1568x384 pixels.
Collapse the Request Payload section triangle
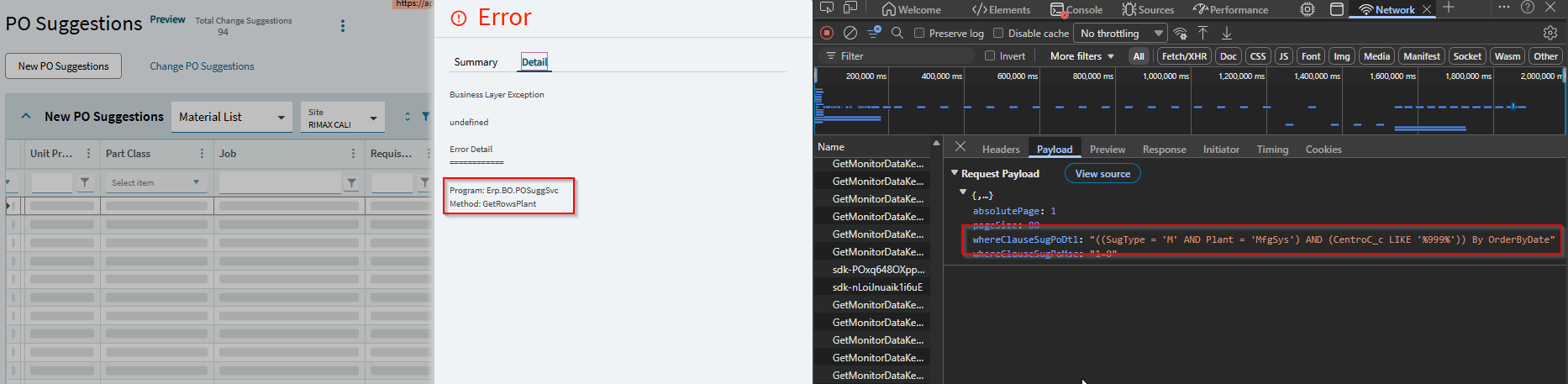(x=955, y=173)
